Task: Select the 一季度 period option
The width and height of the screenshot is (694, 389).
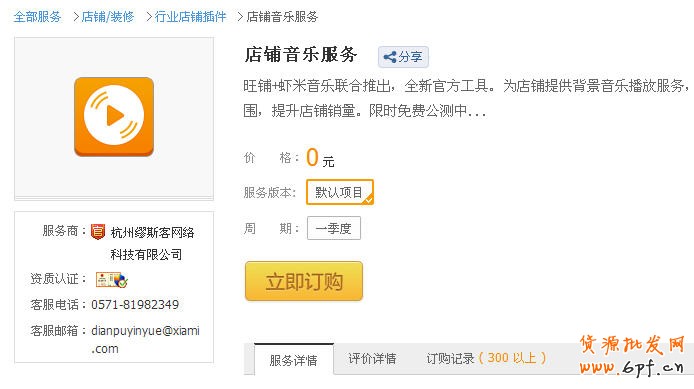Action: [x=334, y=228]
